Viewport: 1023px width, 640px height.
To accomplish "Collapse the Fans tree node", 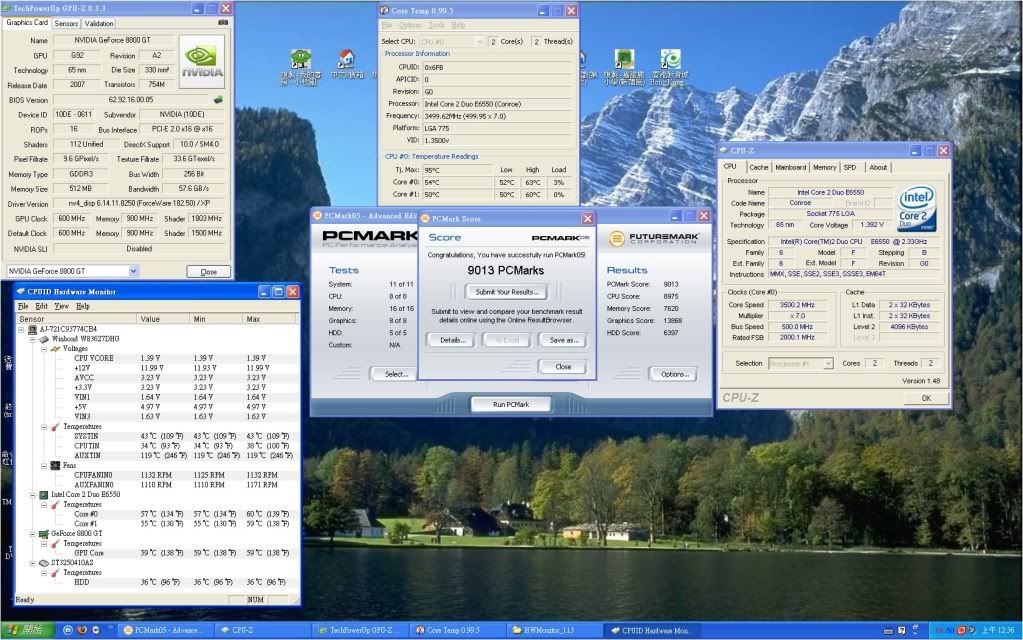I will pos(44,466).
